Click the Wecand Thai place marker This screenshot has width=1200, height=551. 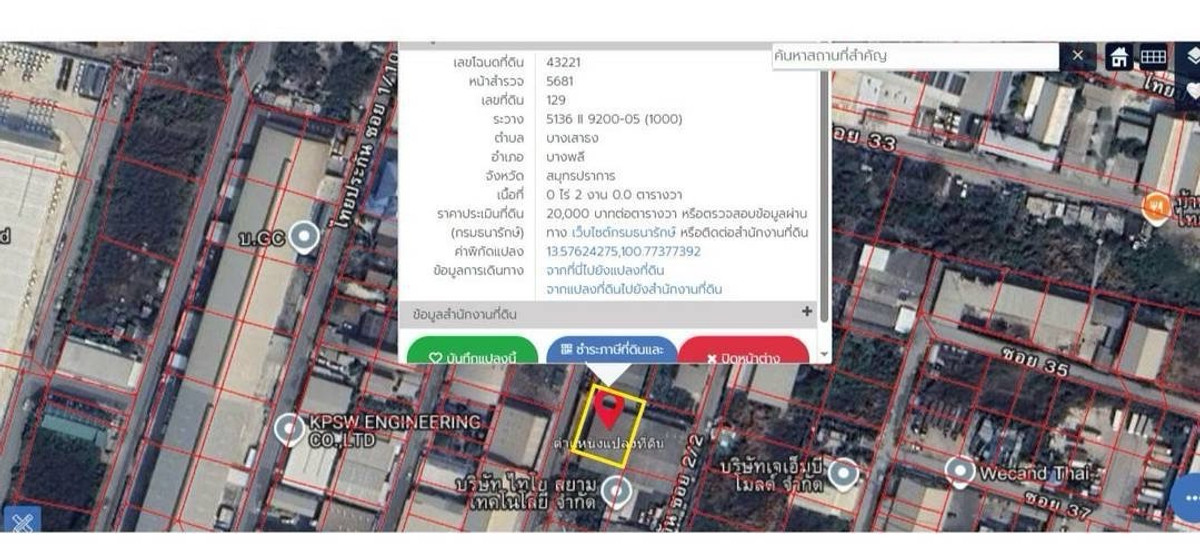[960, 470]
